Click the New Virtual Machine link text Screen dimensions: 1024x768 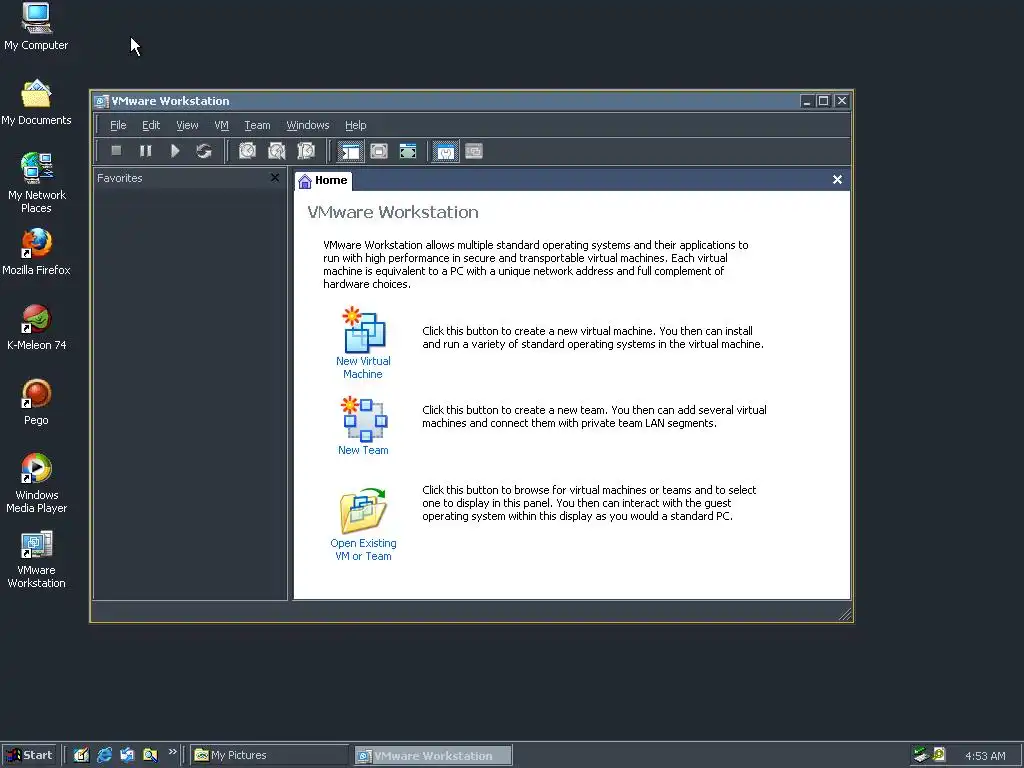(363, 368)
